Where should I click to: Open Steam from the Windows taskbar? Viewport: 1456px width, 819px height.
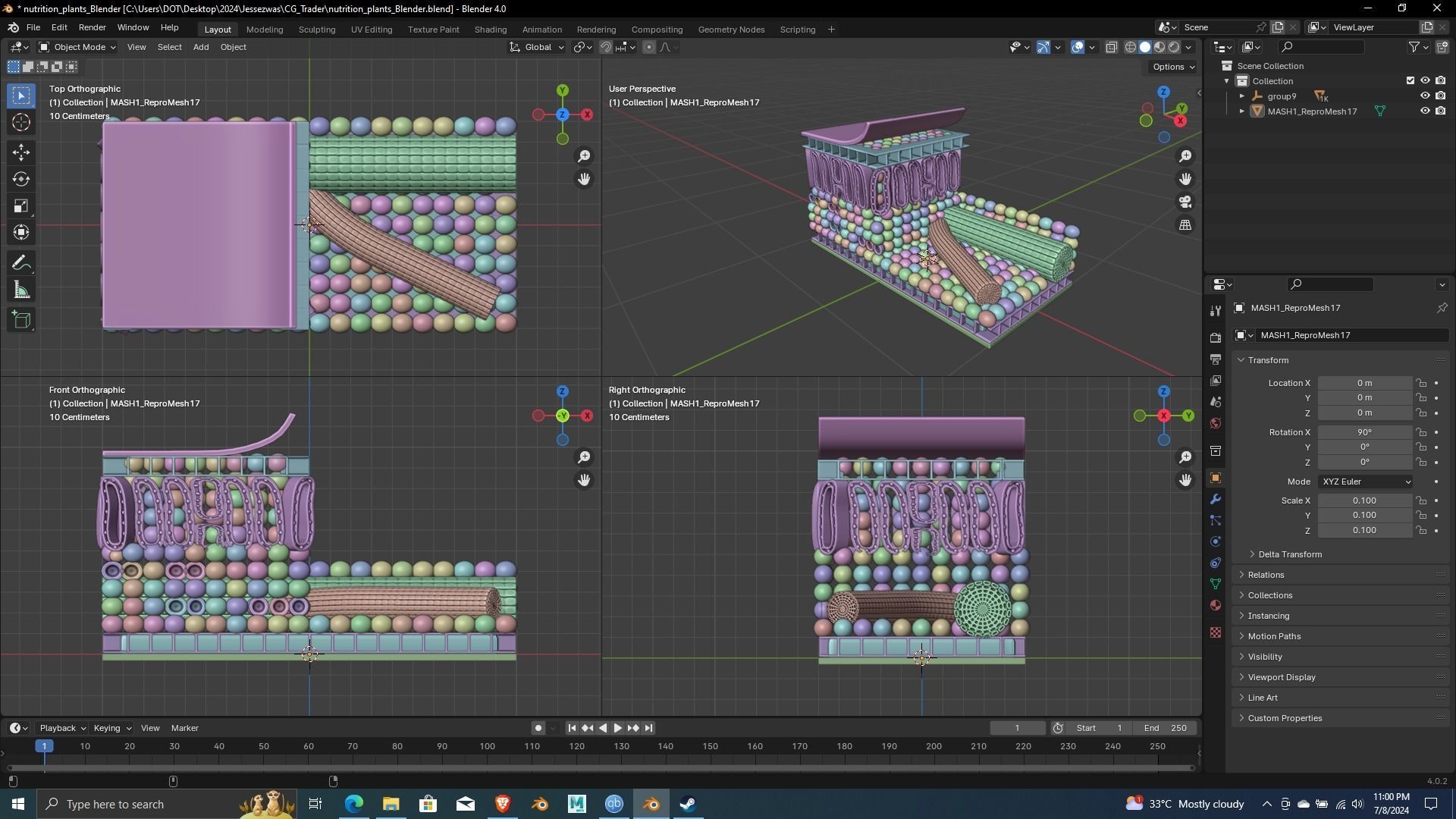coord(688,804)
